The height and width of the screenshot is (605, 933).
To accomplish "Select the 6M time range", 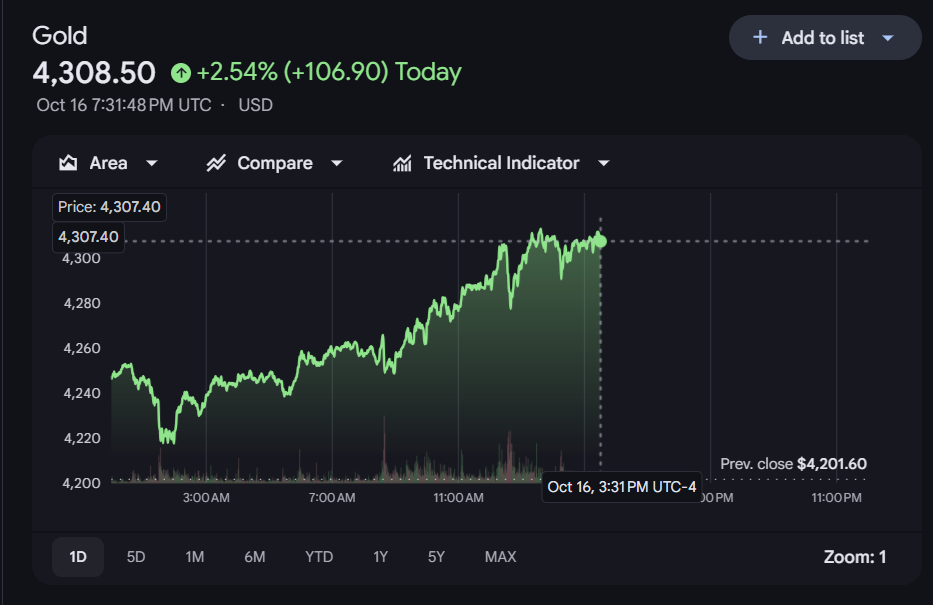I will [x=255, y=557].
